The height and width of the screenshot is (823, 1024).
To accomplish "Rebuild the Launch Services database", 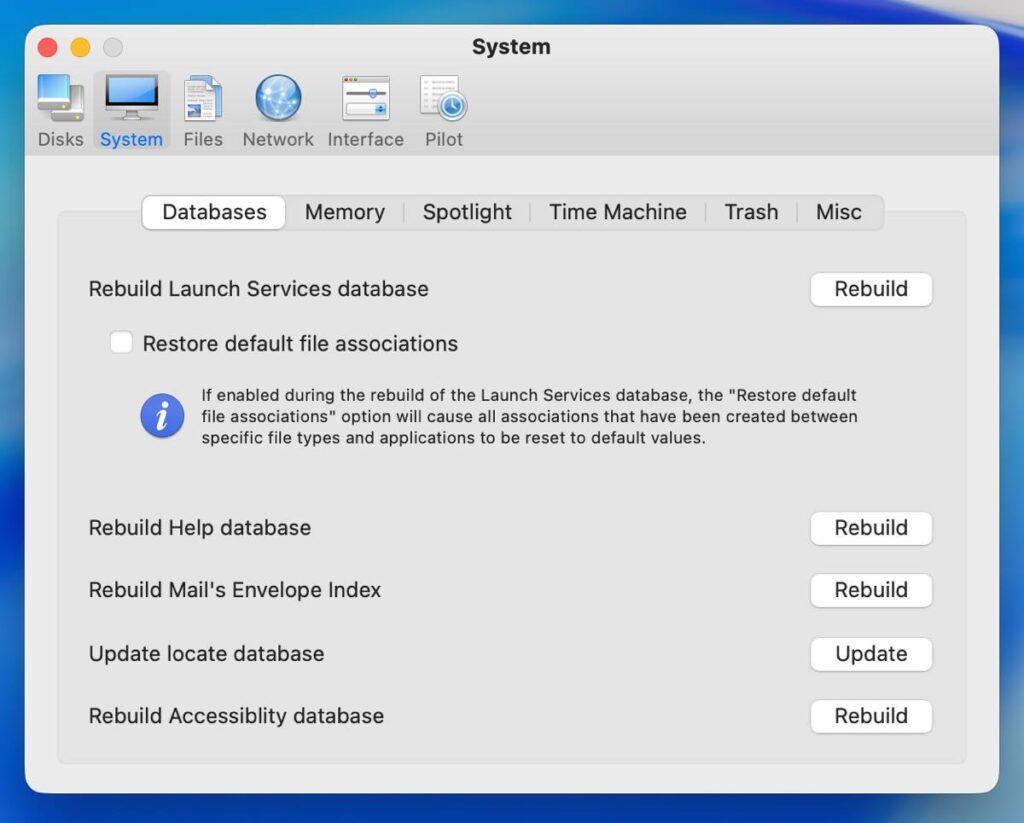I will (x=870, y=289).
